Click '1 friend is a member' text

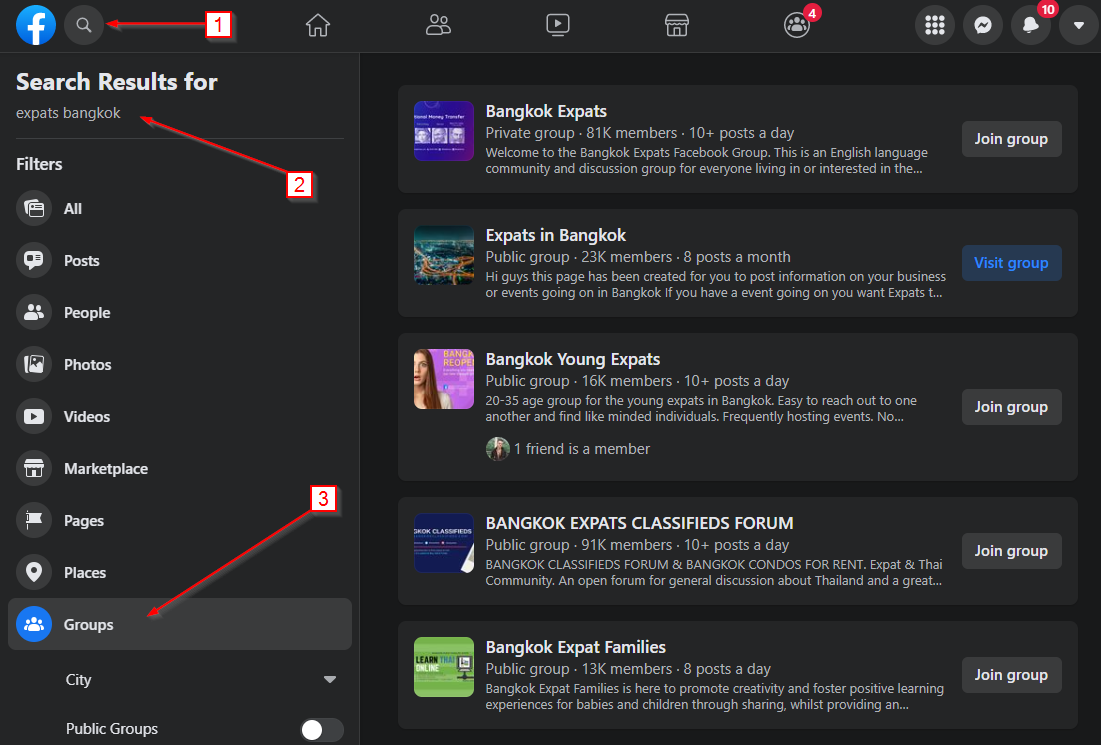click(x=582, y=449)
